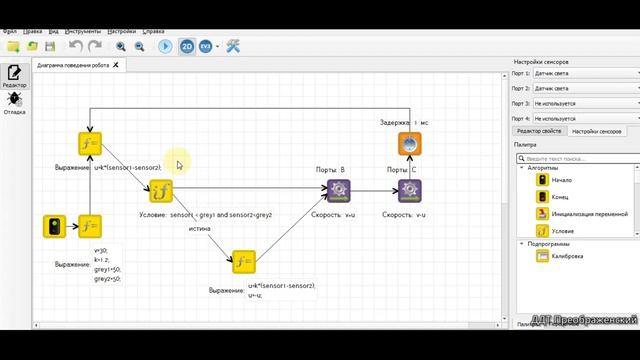Open the wrench and screwdriver settings tool
This screenshot has height=360, width=640.
click(x=233, y=47)
